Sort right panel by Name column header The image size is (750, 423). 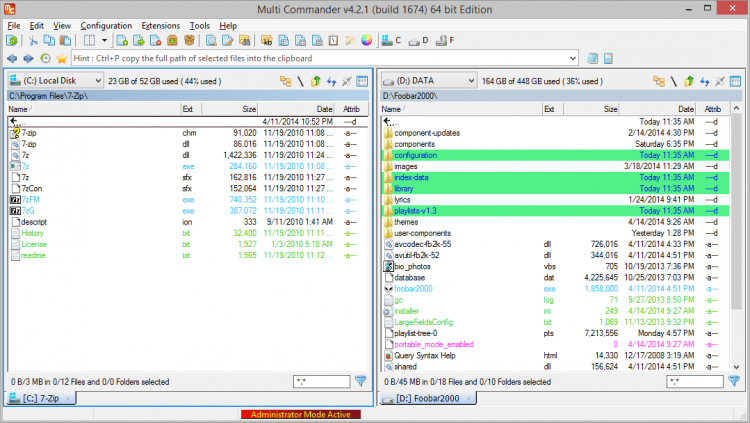pyautogui.click(x=462, y=109)
